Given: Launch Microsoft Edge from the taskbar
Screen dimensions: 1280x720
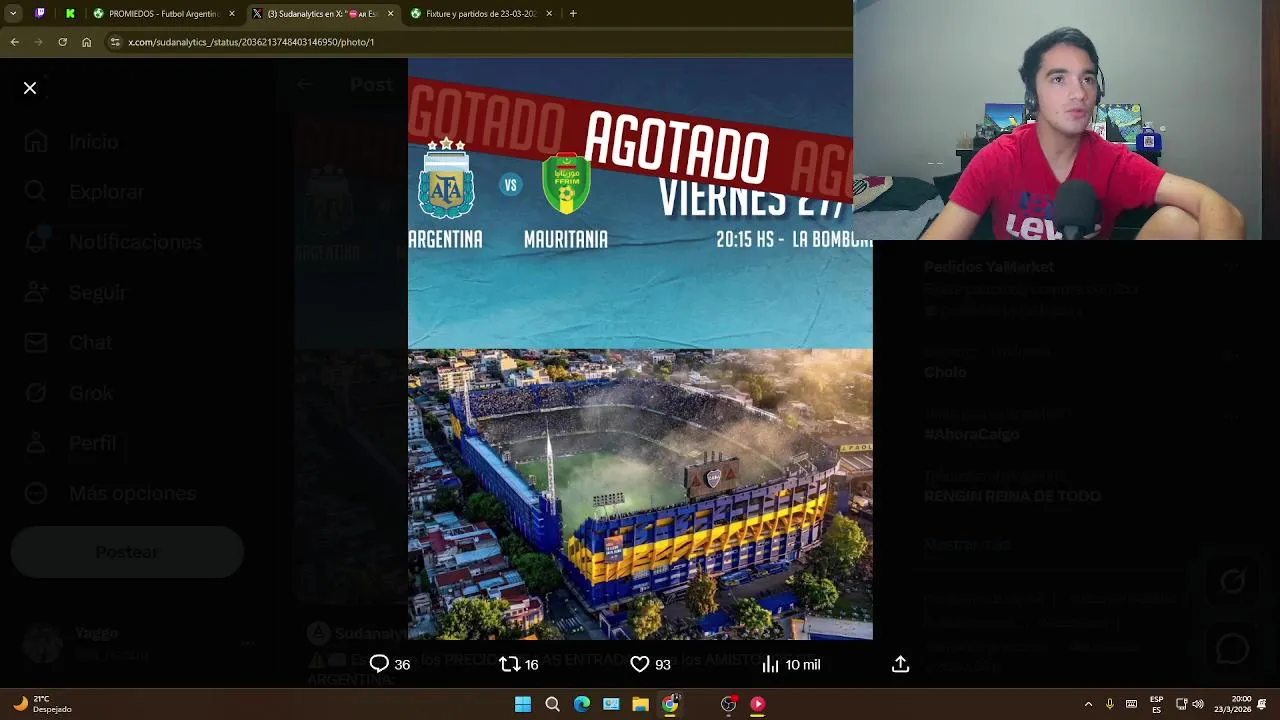Looking at the screenshot, I should pos(582,704).
